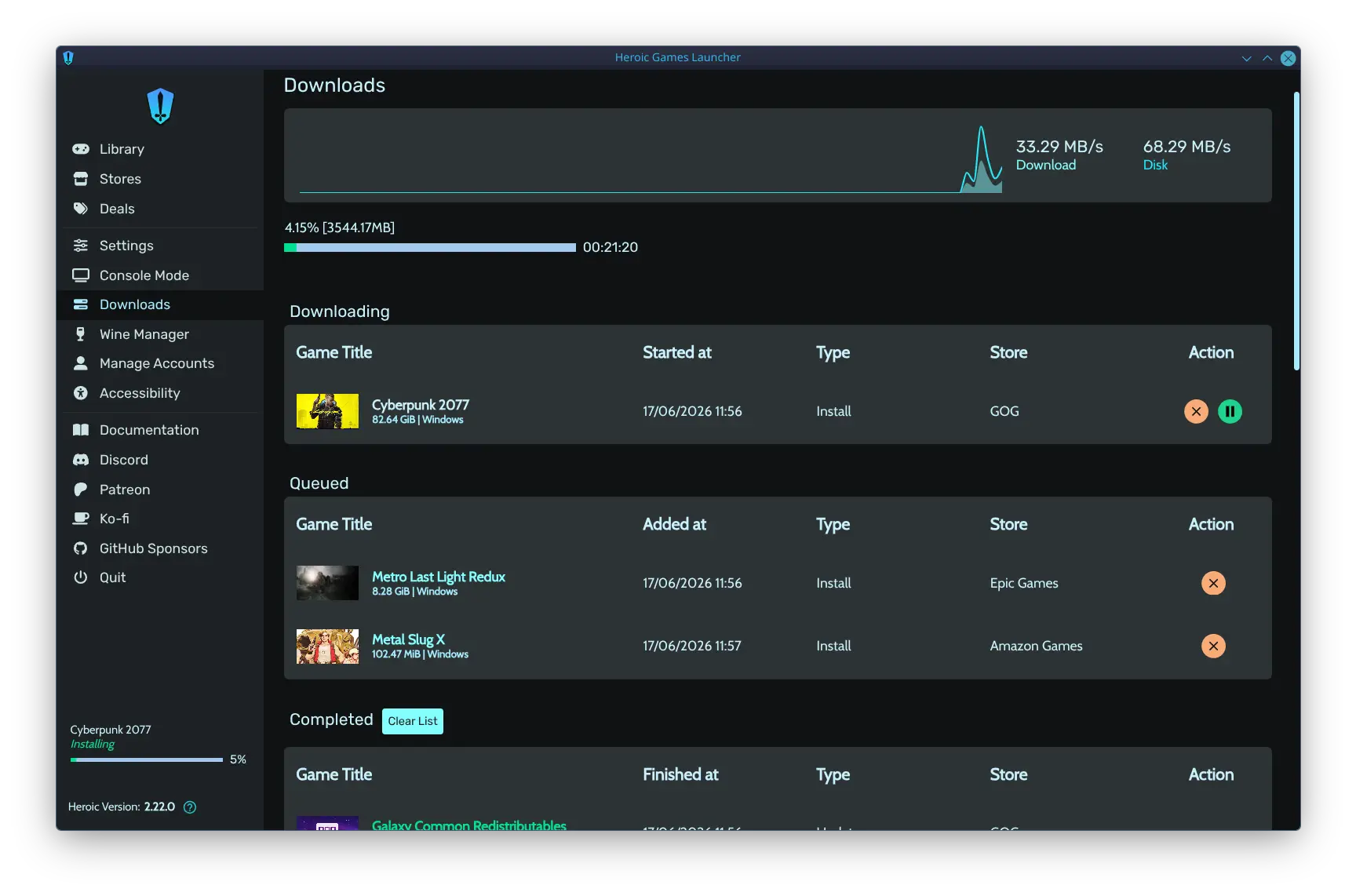Click the Settings sliders icon
This screenshot has width=1356, height=896.
click(81, 246)
